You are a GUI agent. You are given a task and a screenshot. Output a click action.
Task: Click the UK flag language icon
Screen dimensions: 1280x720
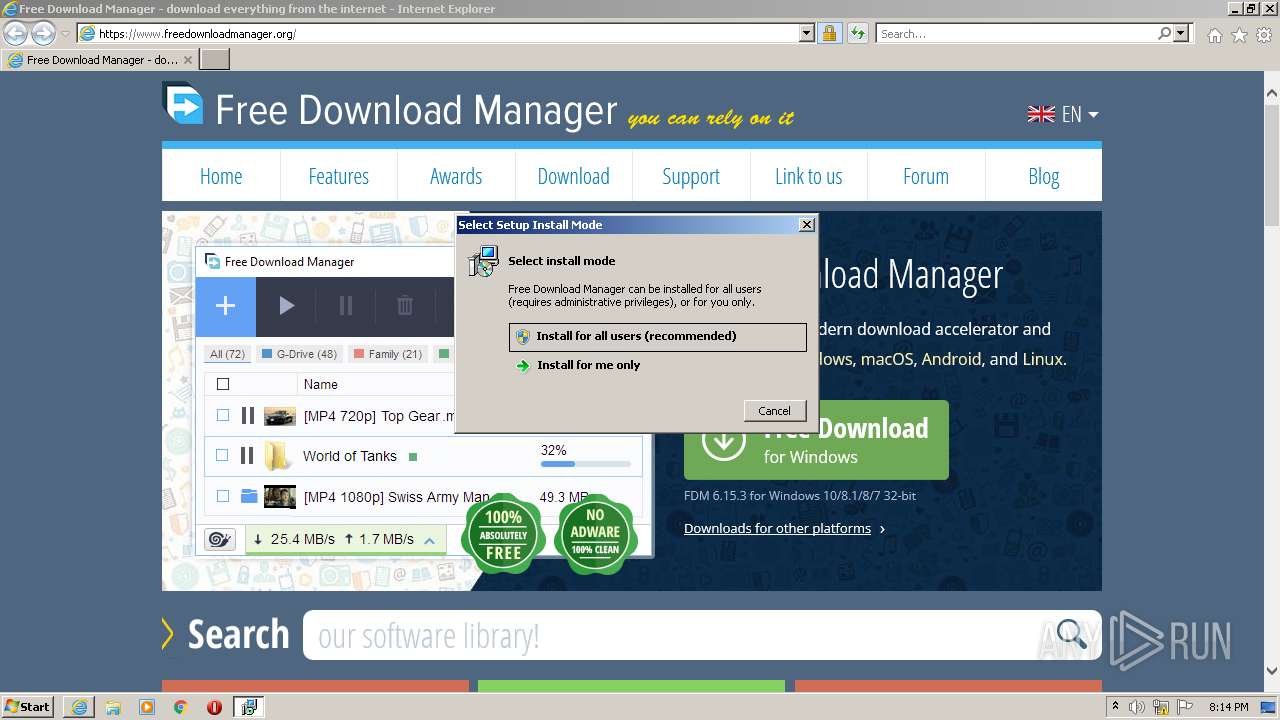(1041, 114)
